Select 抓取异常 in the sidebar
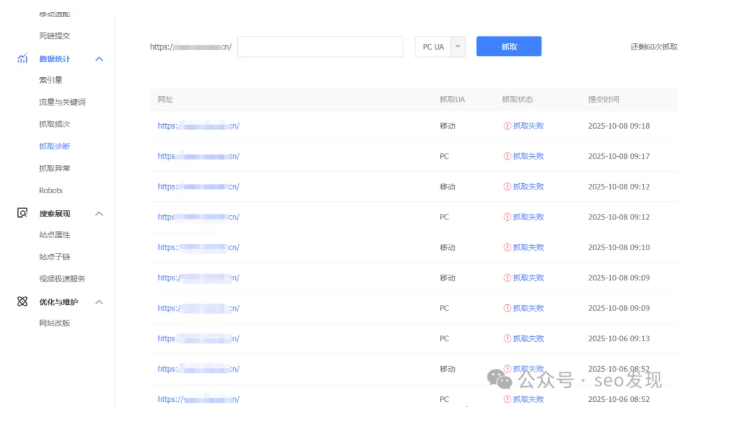Screen dimensions: 737x427 [x=55, y=168]
